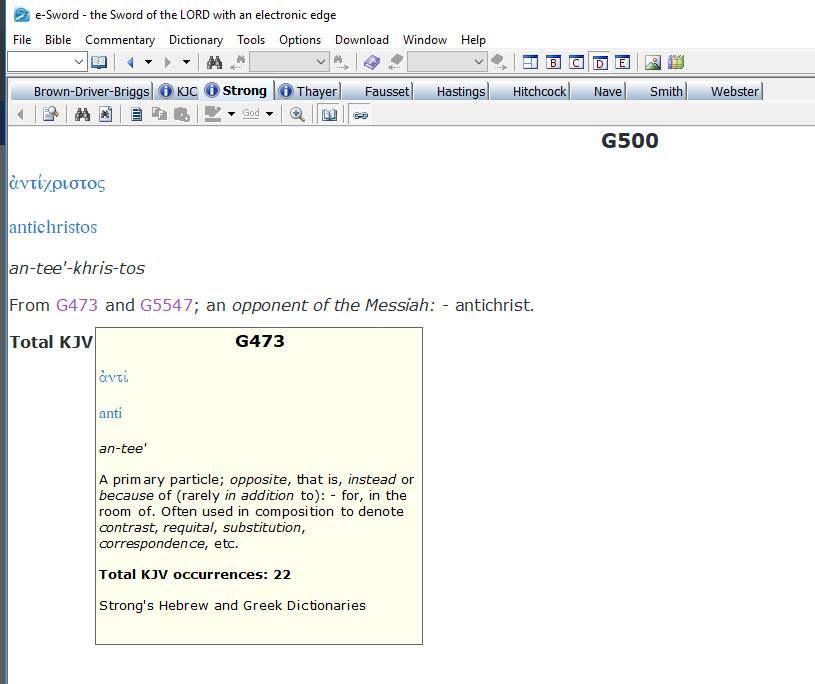Viewport: 815px width, 684px height.
Task: Click the document text page icon
Action: point(136,114)
